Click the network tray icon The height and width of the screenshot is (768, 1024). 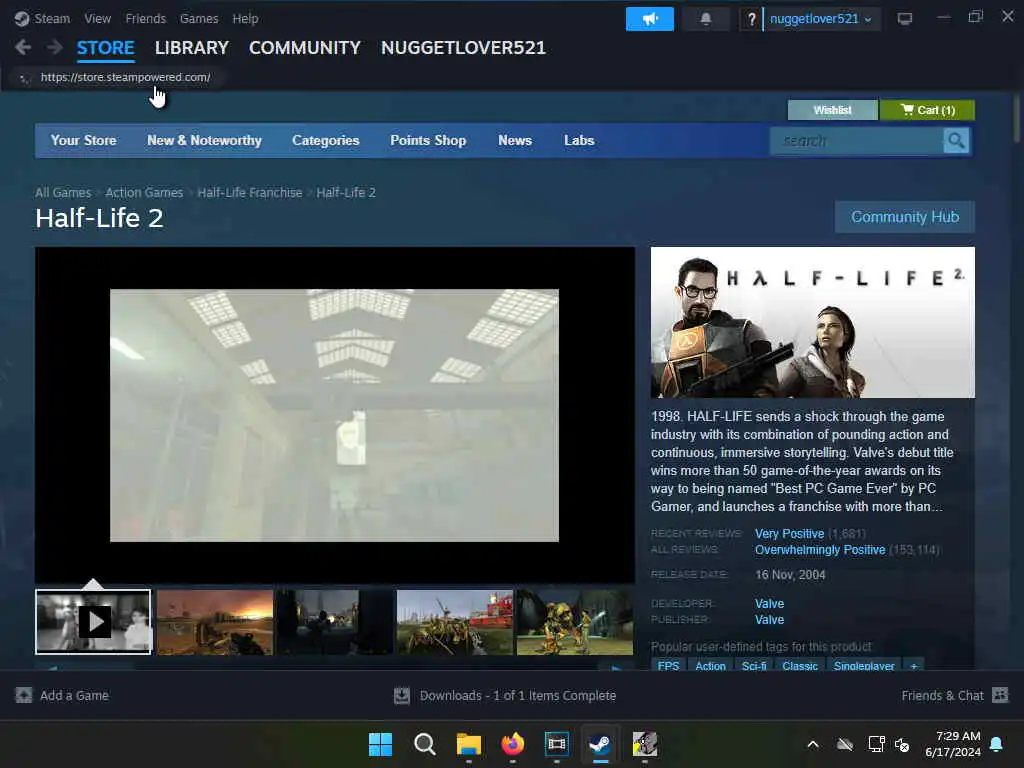pyautogui.click(x=876, y=744)
